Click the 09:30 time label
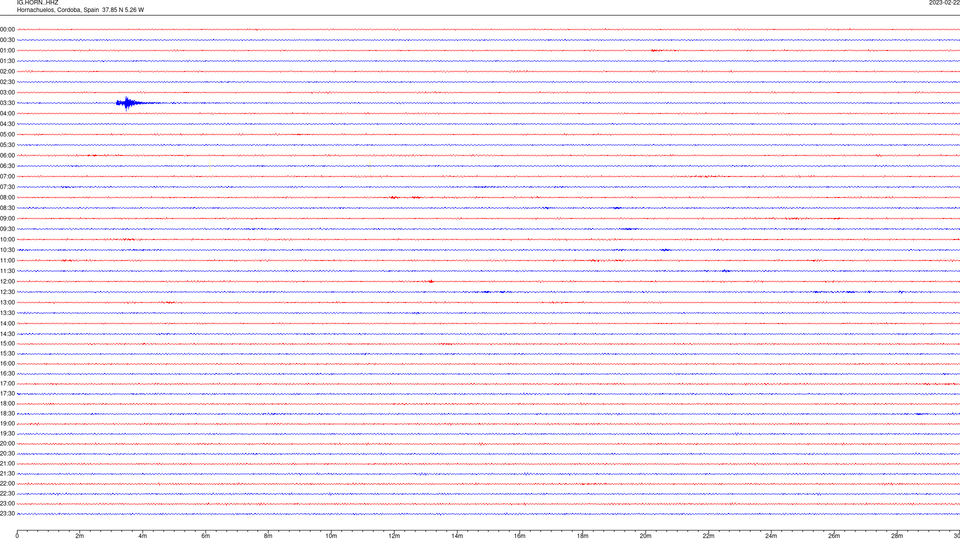The height and width of the screenshot is (540, 960). click(7, 229)
